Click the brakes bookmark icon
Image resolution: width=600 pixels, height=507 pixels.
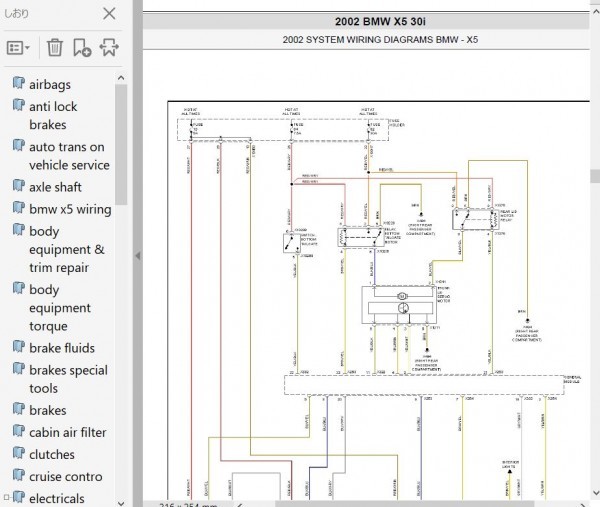click(19, 409)
